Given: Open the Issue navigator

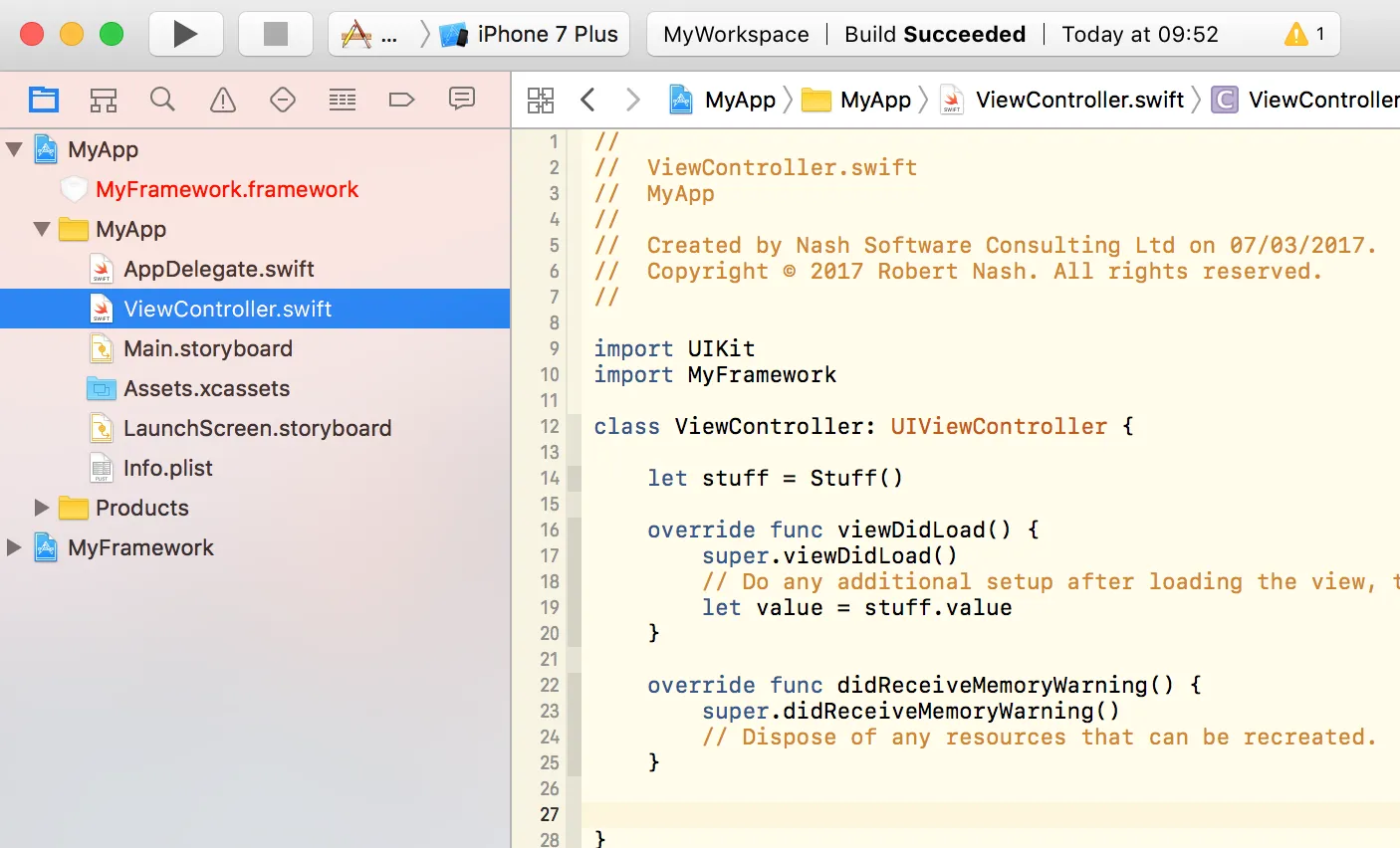Looking at the screenshot, I should click(x=223, y=100).
